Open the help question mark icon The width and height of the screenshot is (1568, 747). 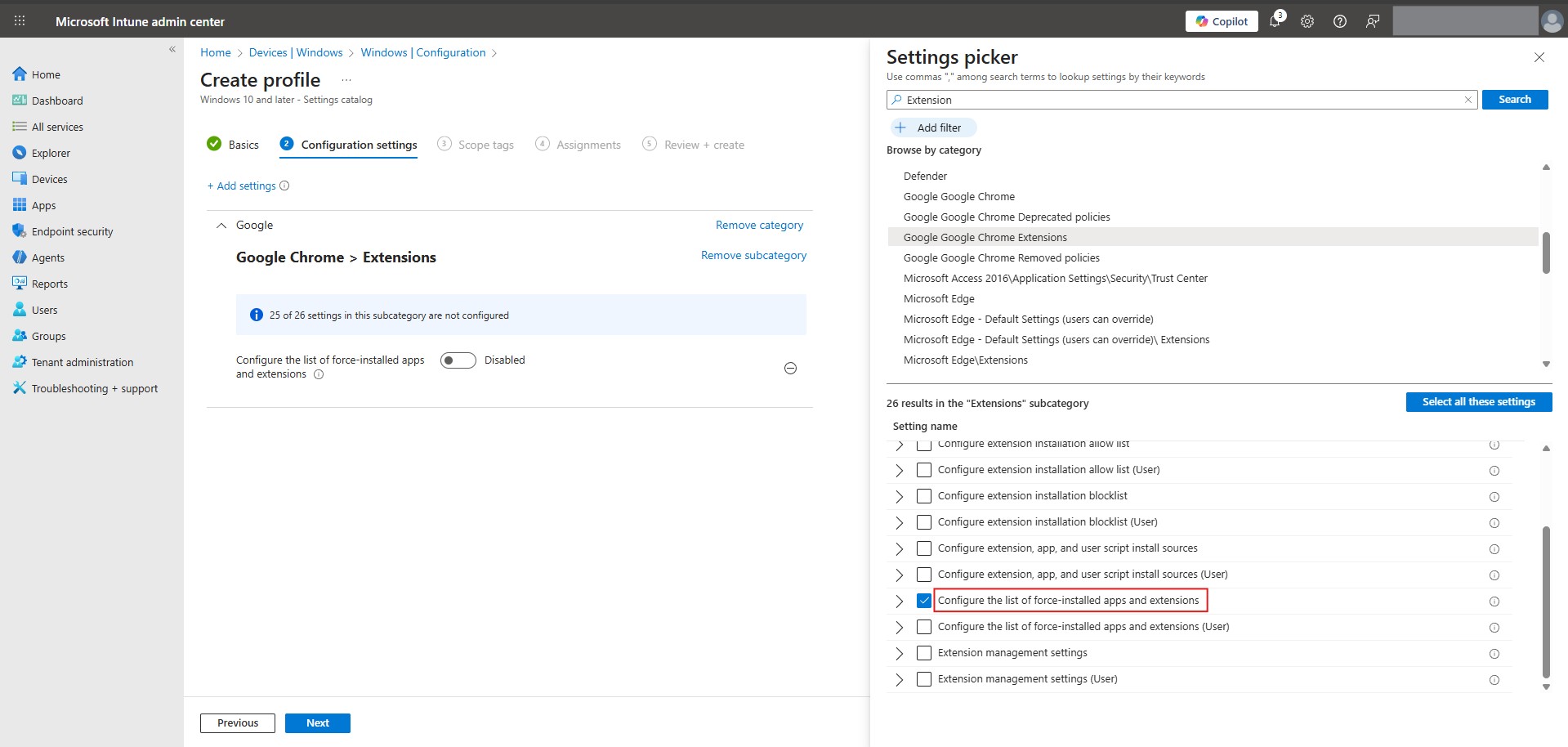point(1339,21)
